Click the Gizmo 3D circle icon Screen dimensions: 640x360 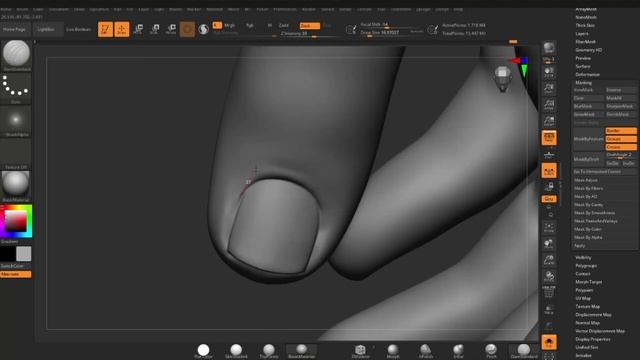(187, 29)
